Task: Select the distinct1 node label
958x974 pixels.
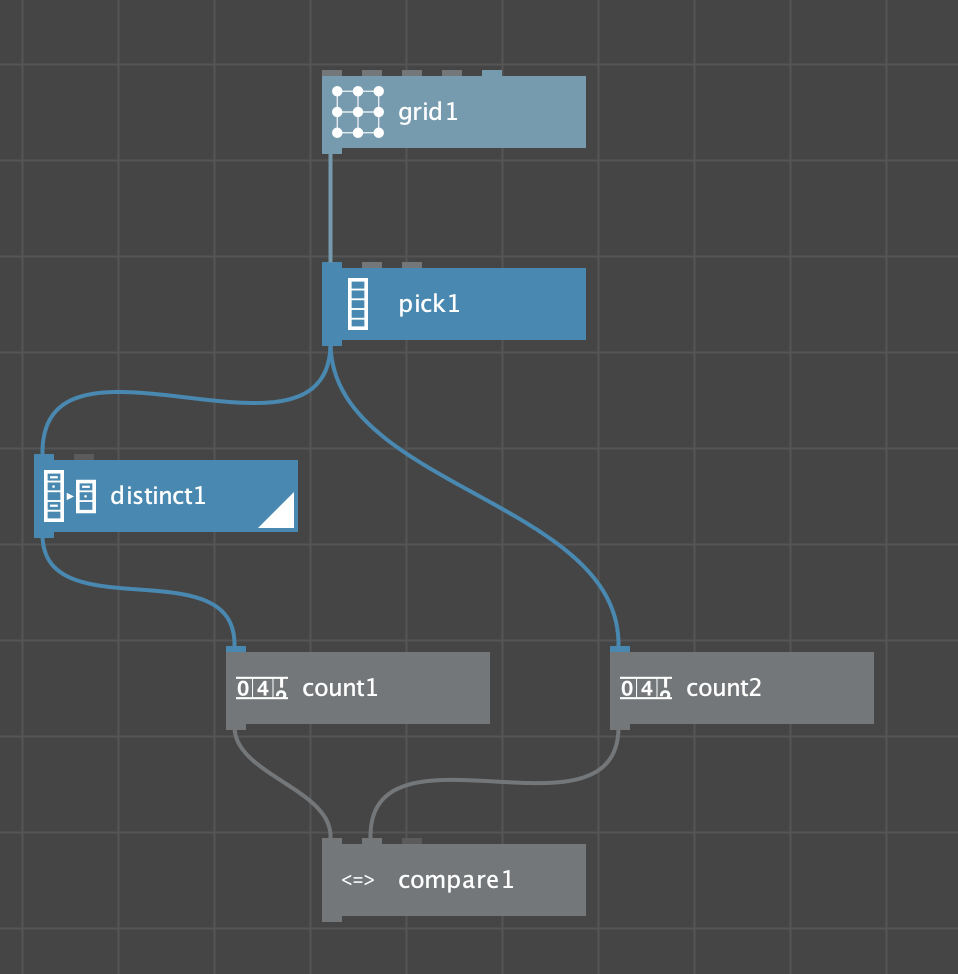Action: pos(158,496)
